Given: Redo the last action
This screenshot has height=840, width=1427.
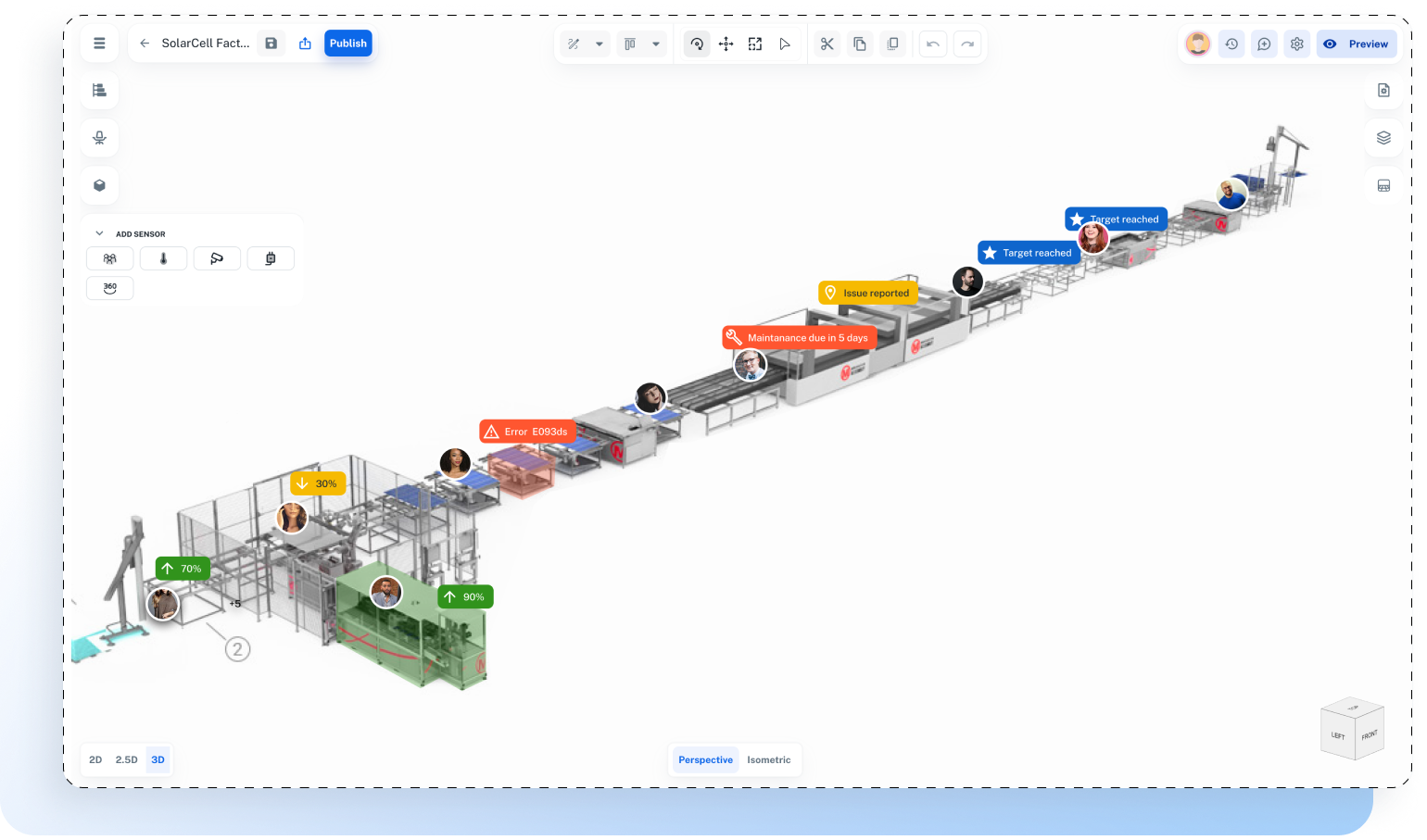Looking at the screenshot, I should [967, 44].
